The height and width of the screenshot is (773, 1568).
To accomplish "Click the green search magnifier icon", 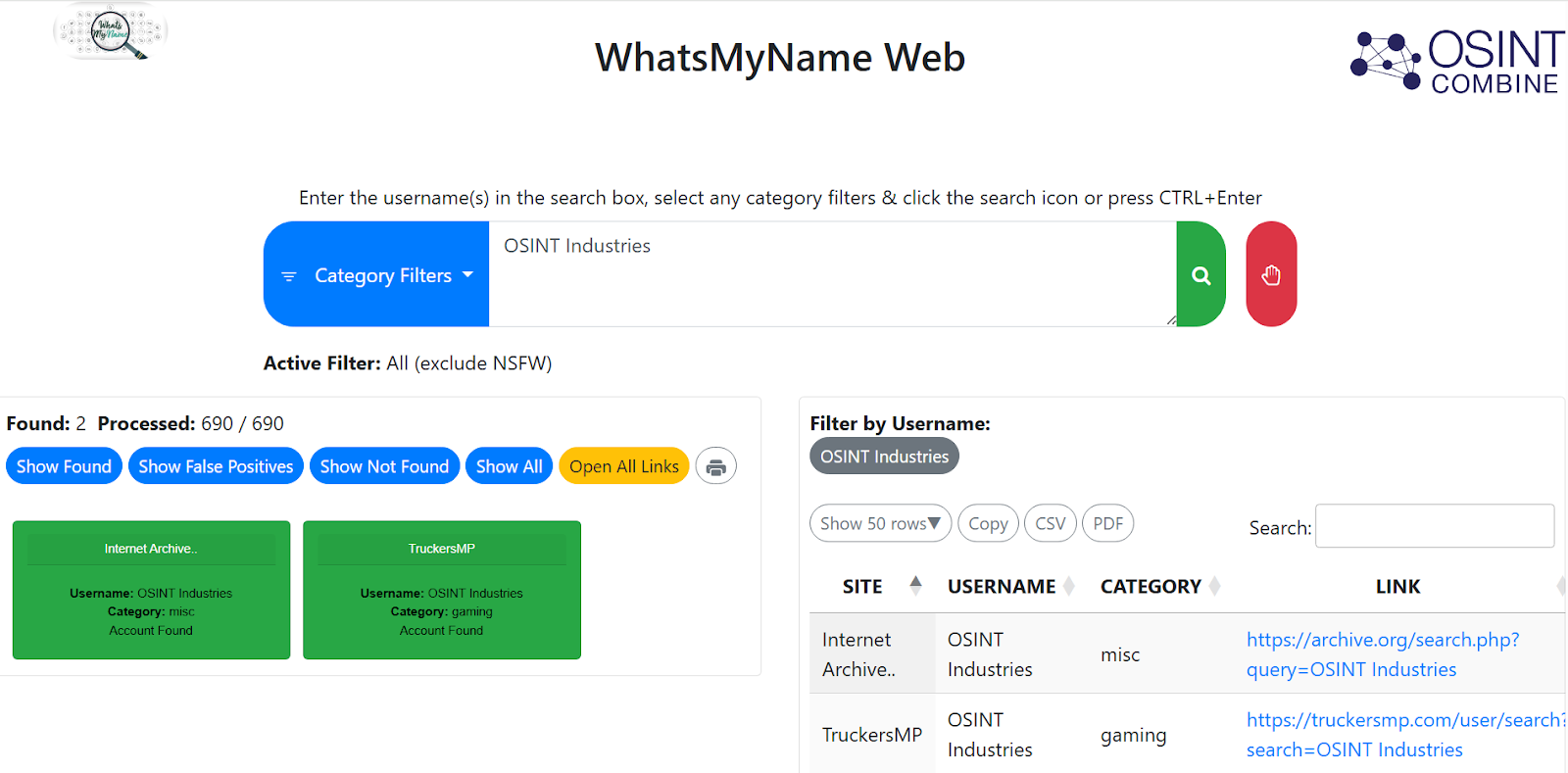I will [1200, 275].
